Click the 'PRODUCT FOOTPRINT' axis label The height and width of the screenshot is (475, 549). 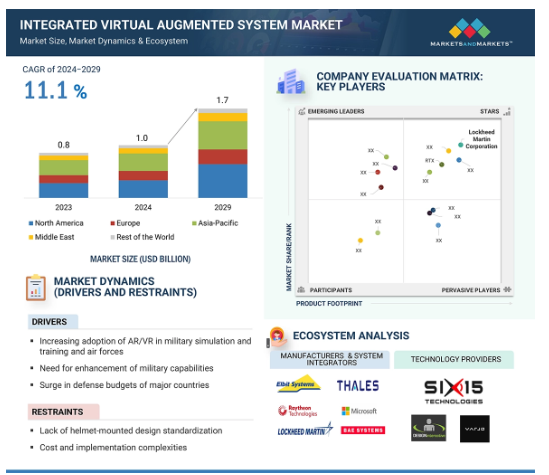point(329,303)
